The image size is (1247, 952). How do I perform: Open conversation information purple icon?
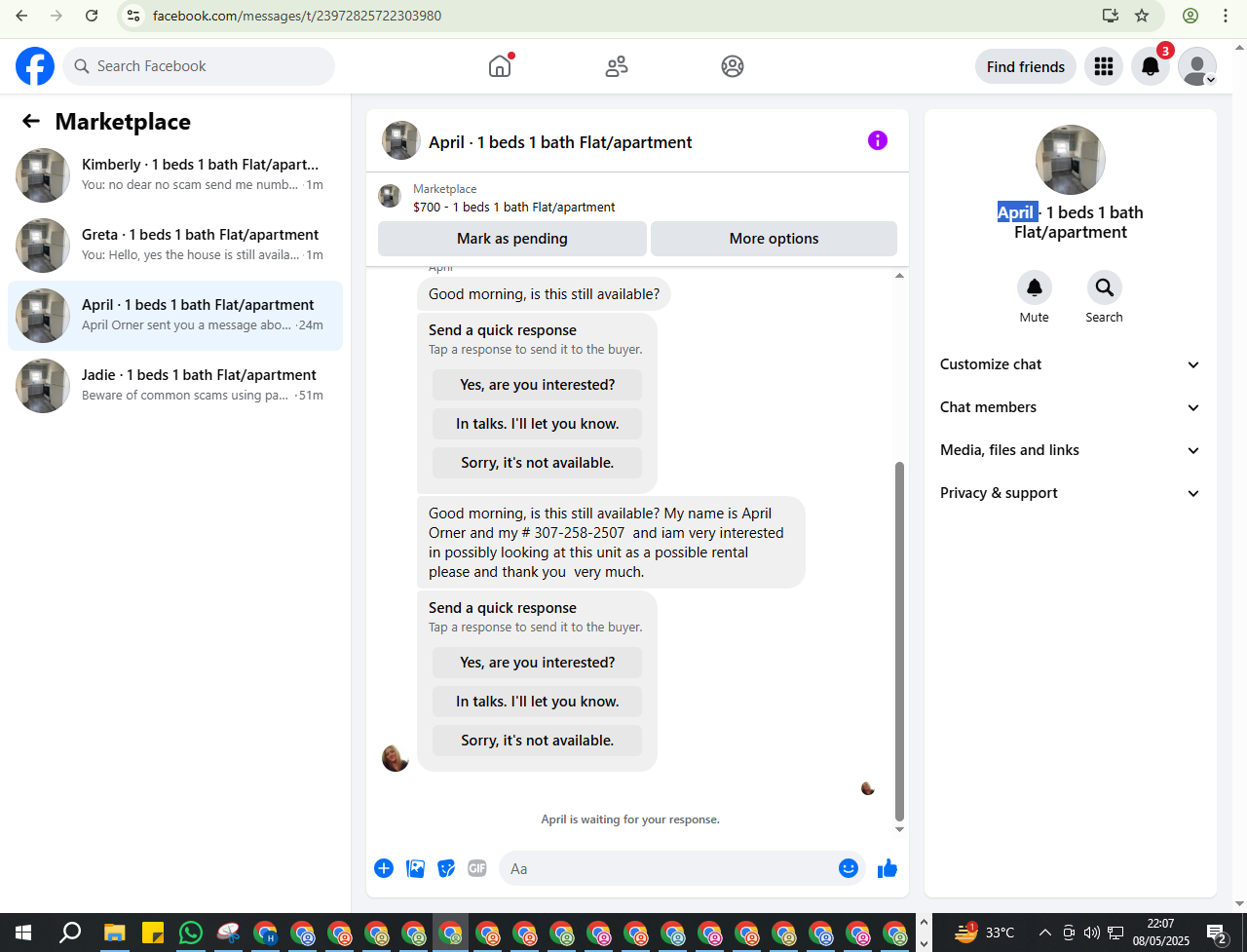[x=878, y=140]
